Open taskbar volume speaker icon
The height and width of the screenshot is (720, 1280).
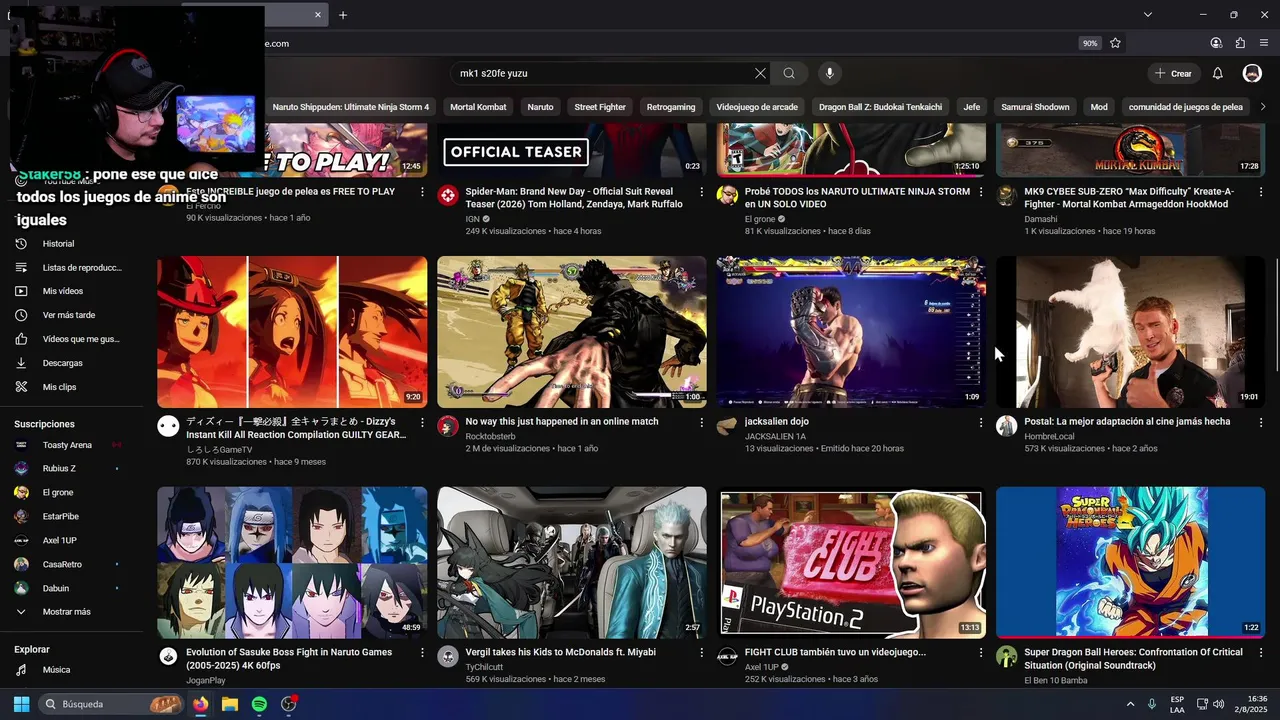pyautogui.click(x=1220, y=704)
